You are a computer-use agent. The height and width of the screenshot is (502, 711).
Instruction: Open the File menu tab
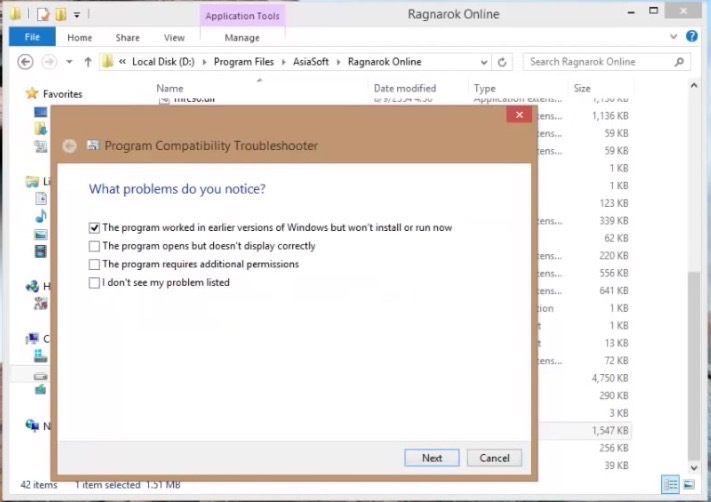[32, 37]
